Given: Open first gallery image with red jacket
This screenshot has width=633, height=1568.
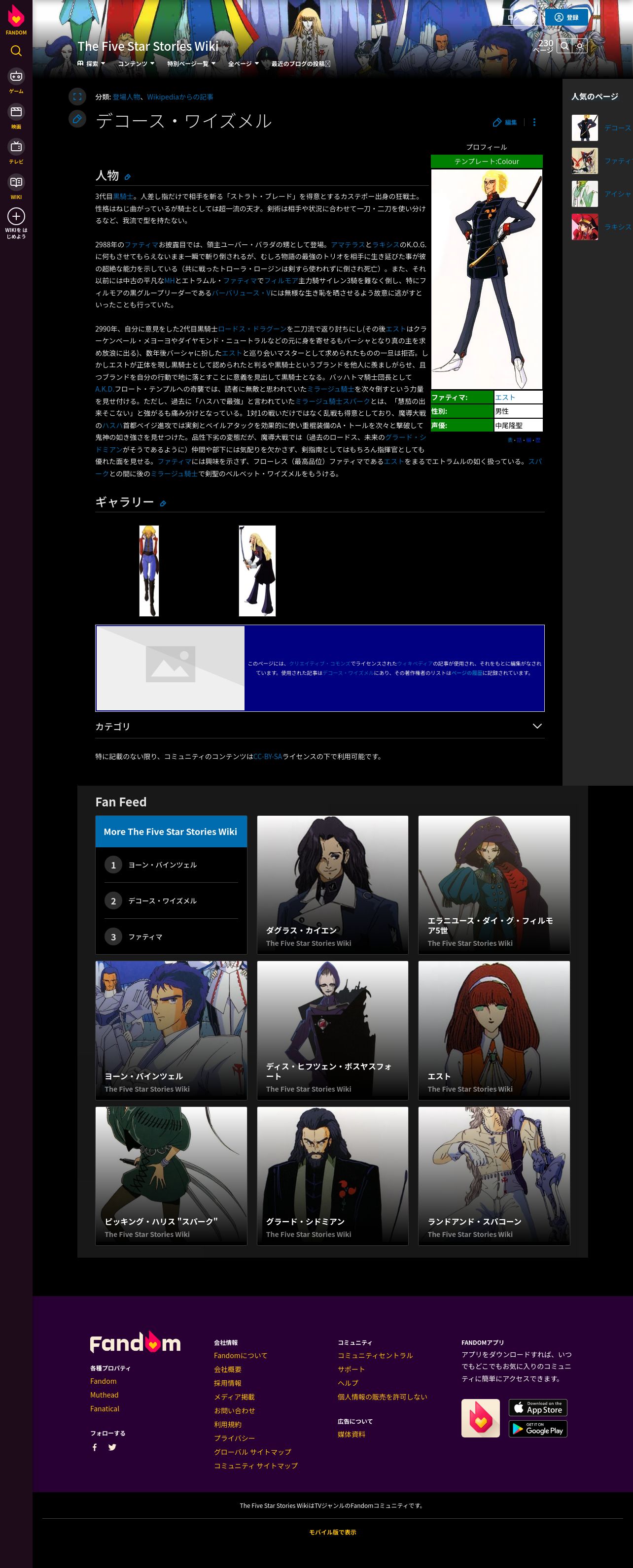Looking at the screenshot, I should 149,571.
